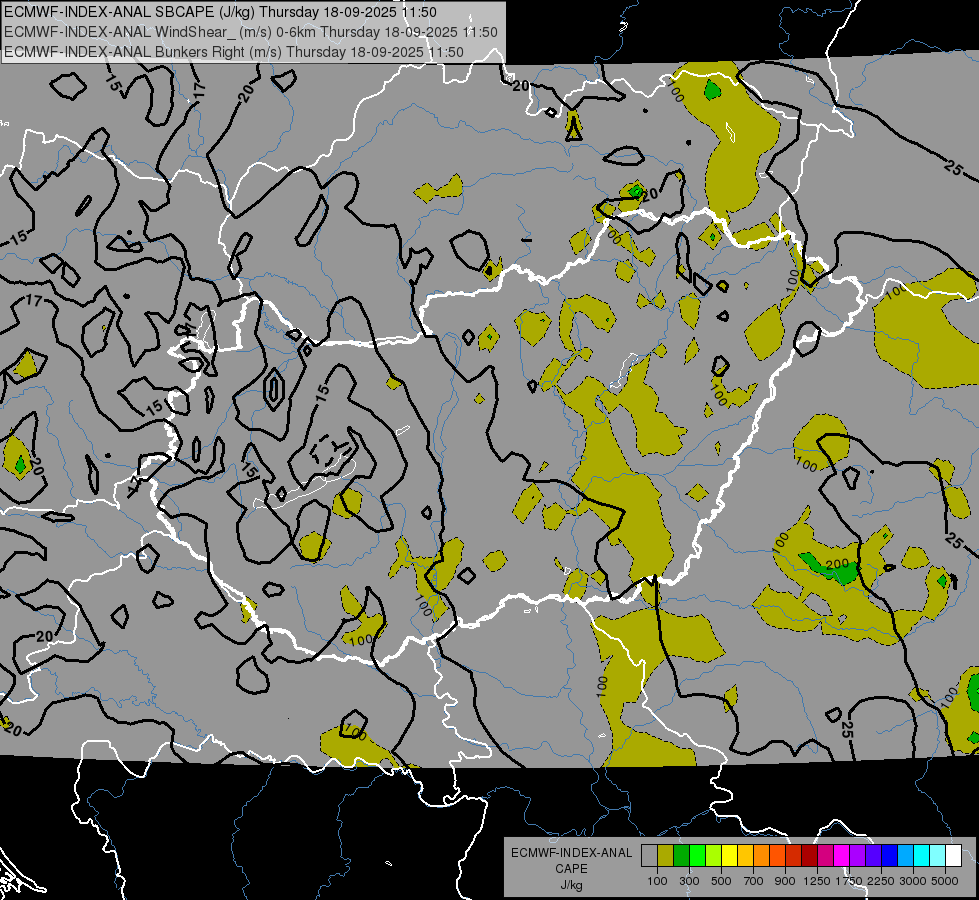979x900 pixels.
Task: Pick the yellow 500 legend swatch
Action: (729, 856)
